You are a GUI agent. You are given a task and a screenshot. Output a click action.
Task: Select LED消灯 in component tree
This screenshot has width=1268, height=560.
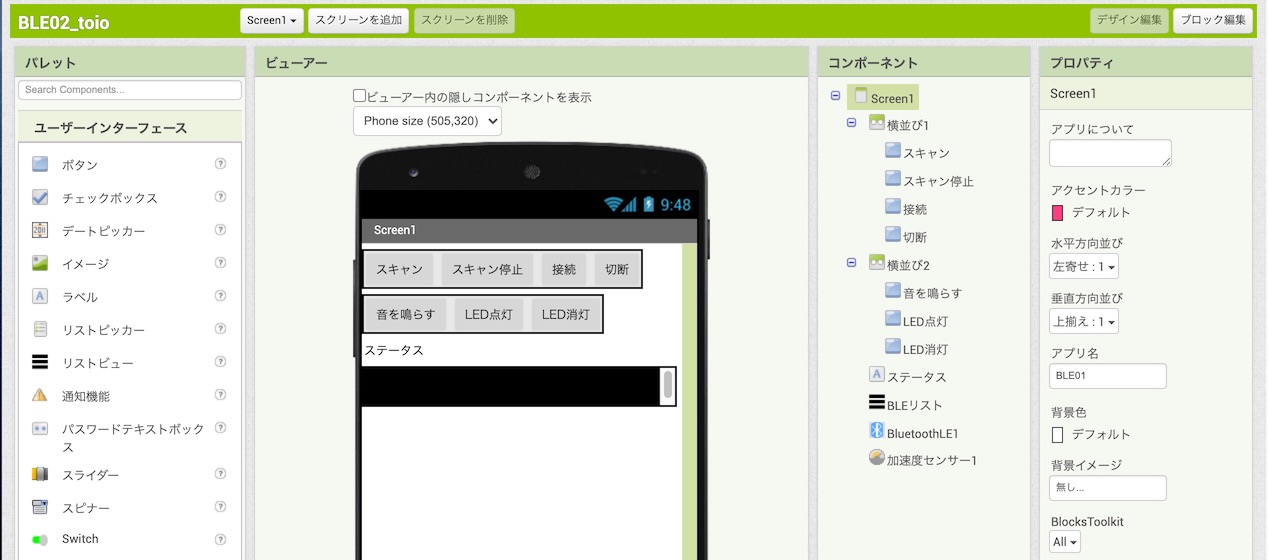point(925,349)
